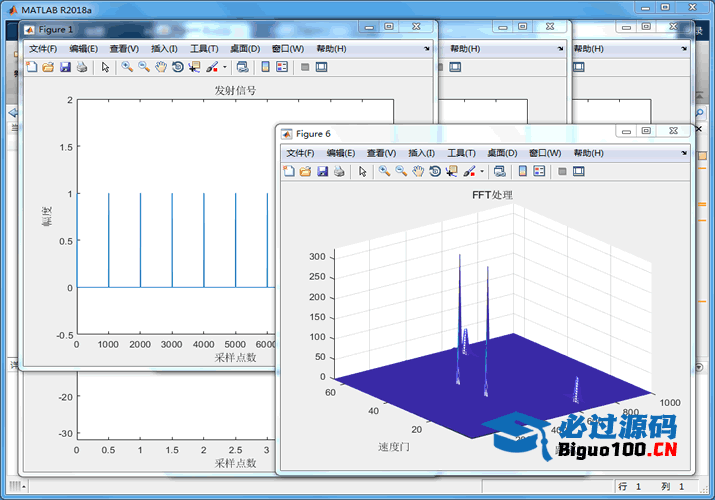Expand brush color dropdown arrow in Figure 6
This screenshot has width=715, height=500.
click(482, 172)
